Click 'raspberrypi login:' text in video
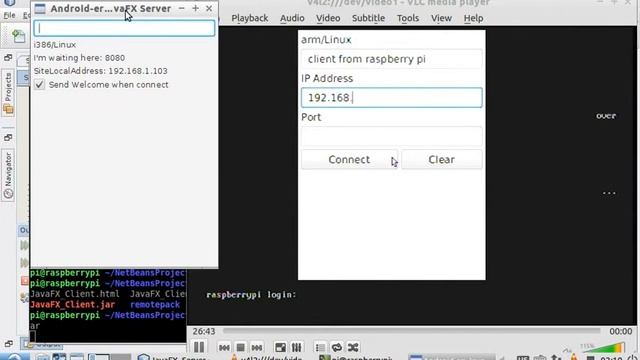The width and height of the screenshot is (640, 360). 251,295
